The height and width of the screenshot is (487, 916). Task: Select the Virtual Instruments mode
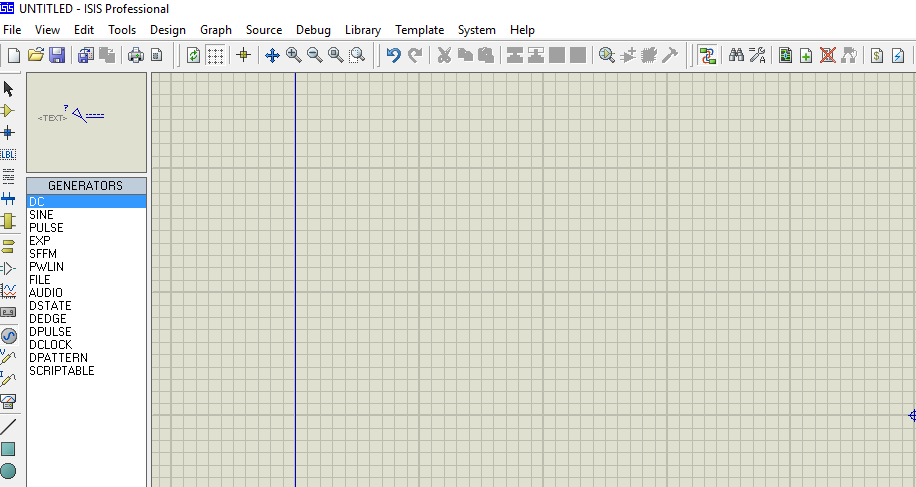(x=8, y=401)
